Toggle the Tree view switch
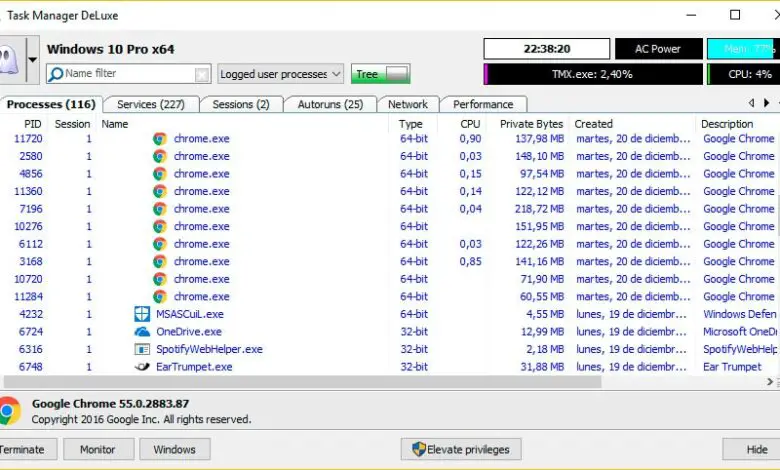Viewport: 780px width, 470px height. [381, 74]
